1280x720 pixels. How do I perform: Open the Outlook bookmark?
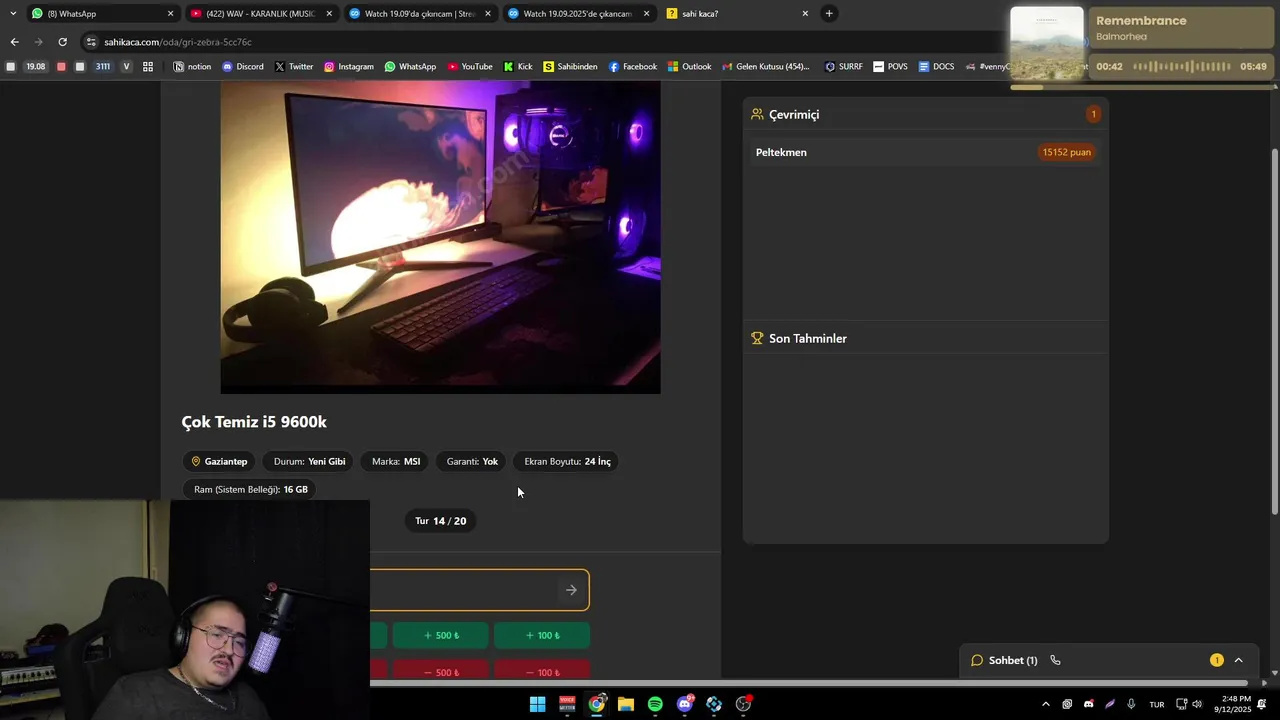[x=690, y=67]
